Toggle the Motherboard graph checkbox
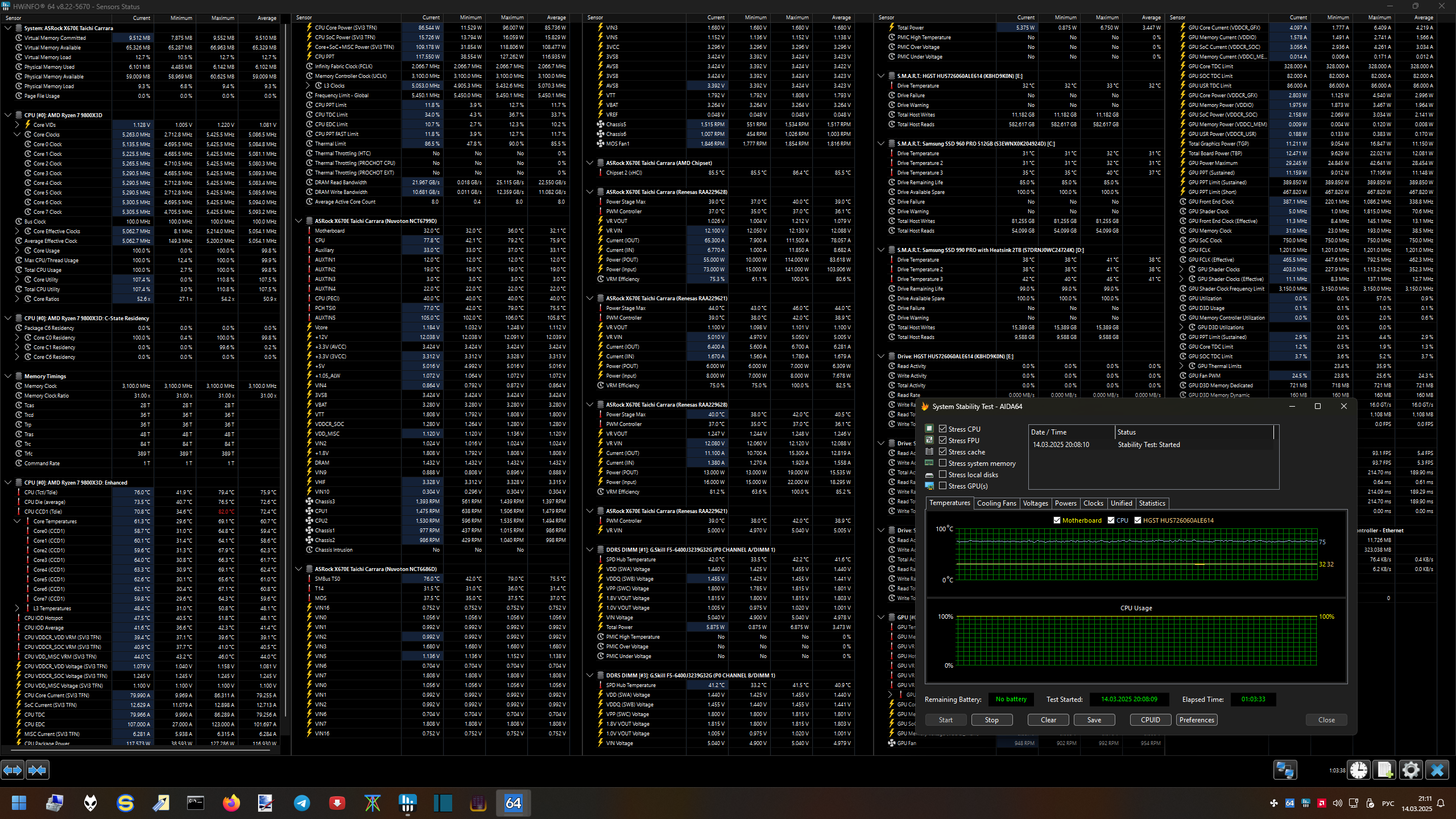 point(1057,520)
